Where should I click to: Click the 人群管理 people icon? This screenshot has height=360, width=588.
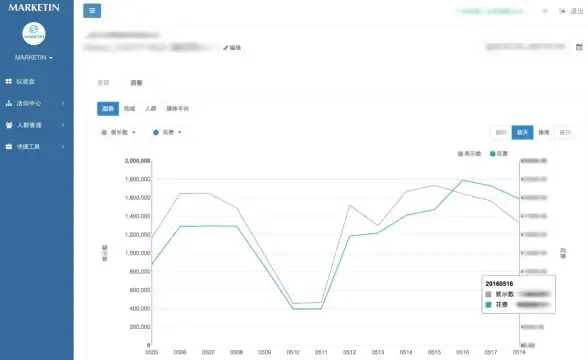[x=9, y=125]
